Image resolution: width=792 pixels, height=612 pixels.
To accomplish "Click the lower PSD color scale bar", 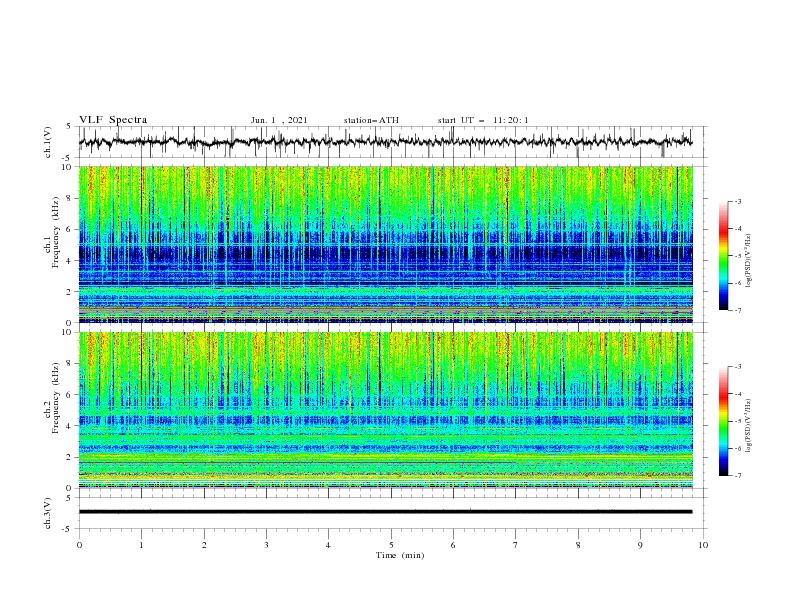I will tap(723, 421).
